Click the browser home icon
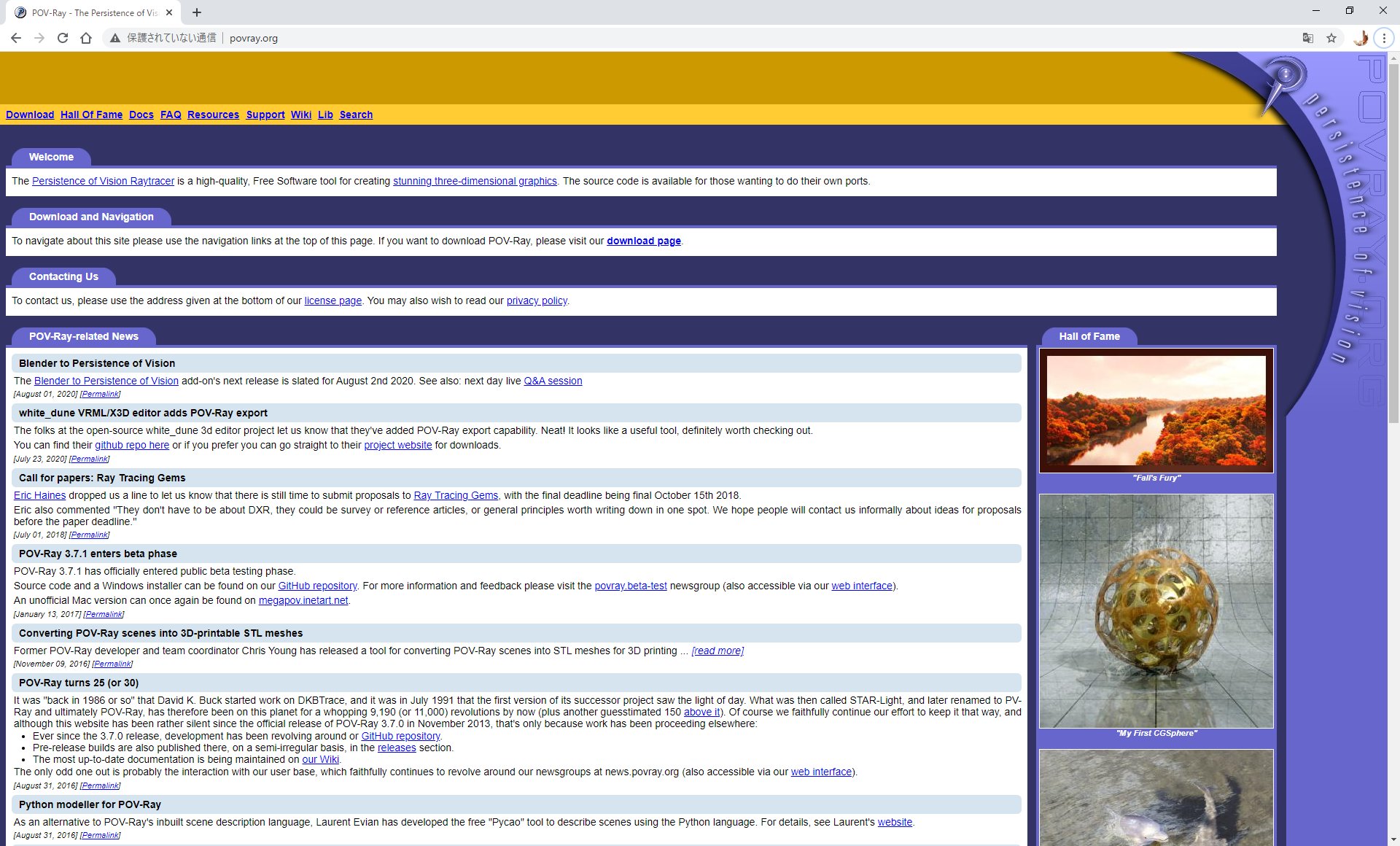Image resolution: width=1400 pixels, height=846 pixels. [x=86, y=38]
